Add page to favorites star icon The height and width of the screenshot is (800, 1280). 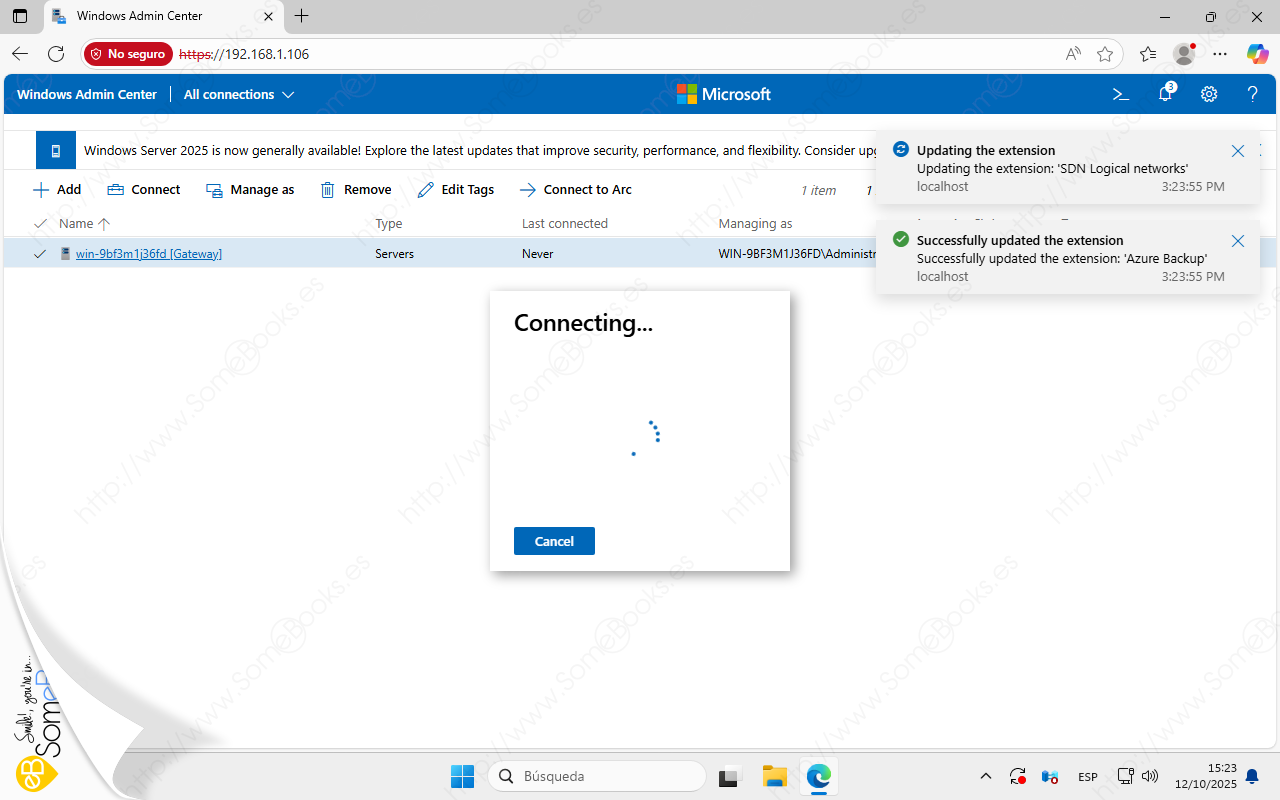[x=1105, y=54]
